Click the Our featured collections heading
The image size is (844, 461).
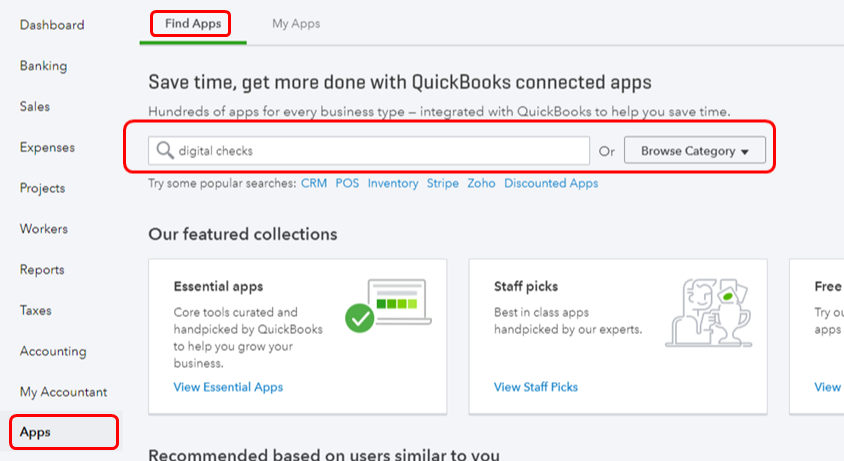point(243,234)
